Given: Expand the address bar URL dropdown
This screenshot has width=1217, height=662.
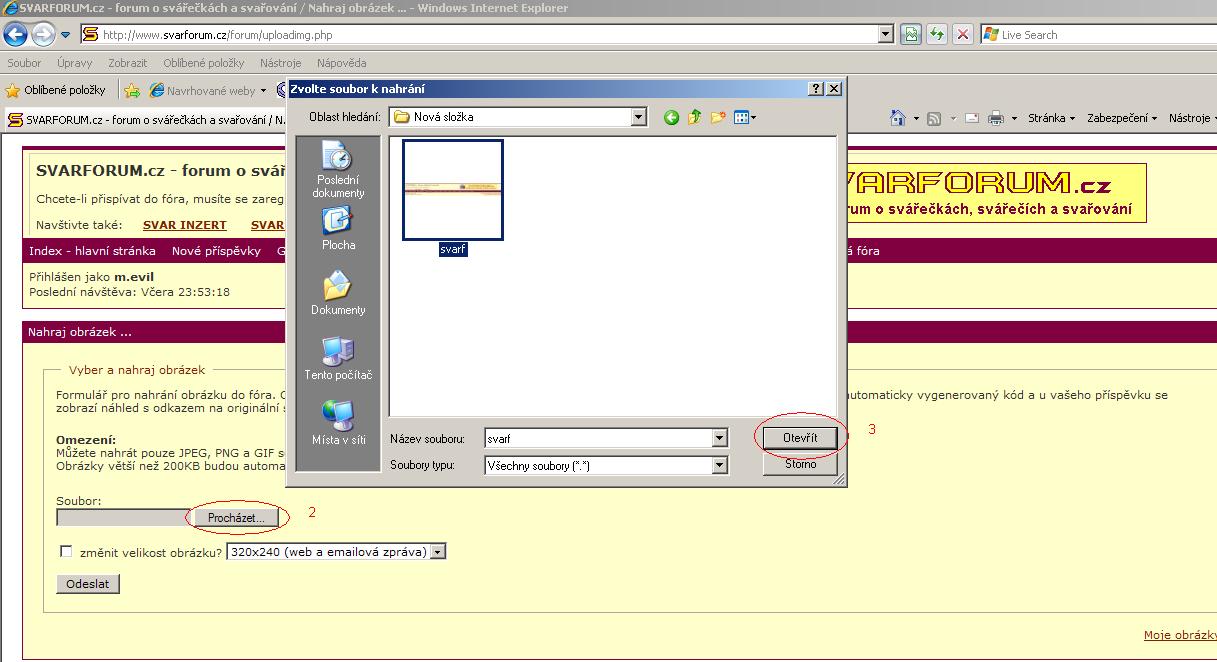Looking at the screenshot, I should (885, 34).
